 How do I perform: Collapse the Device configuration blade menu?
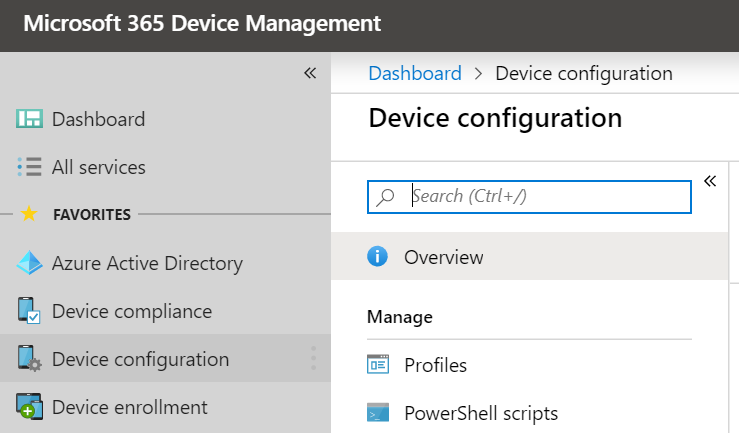point(710,181)
